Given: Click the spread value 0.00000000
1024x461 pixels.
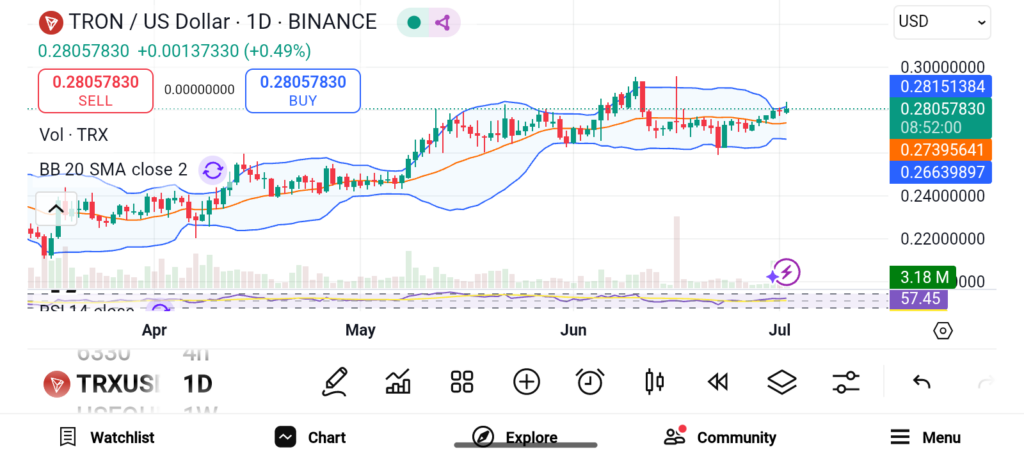Looking at the screenshot, I should click(199, 89).
